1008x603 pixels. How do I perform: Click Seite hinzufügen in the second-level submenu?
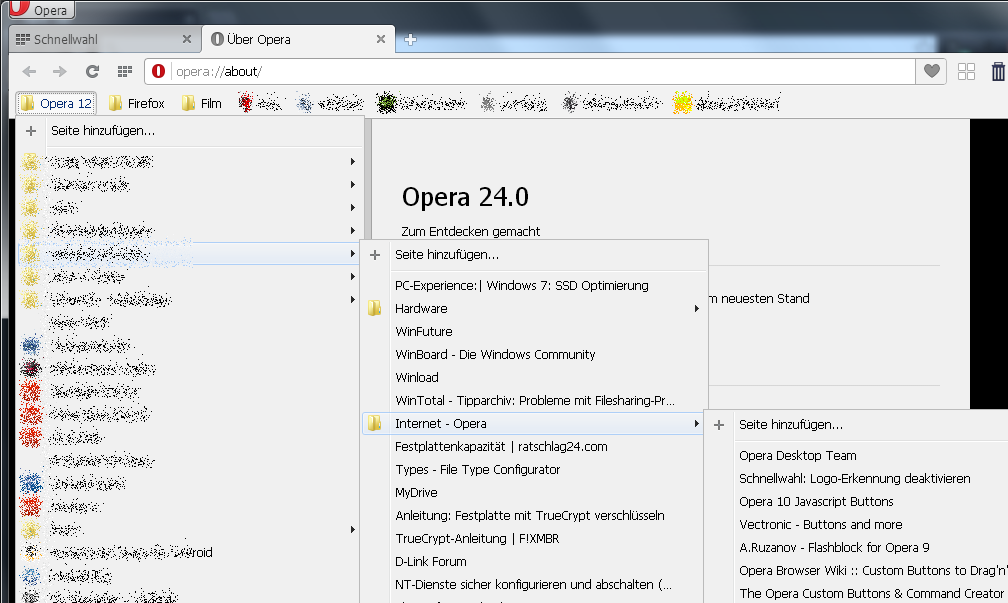coord(535,255)
